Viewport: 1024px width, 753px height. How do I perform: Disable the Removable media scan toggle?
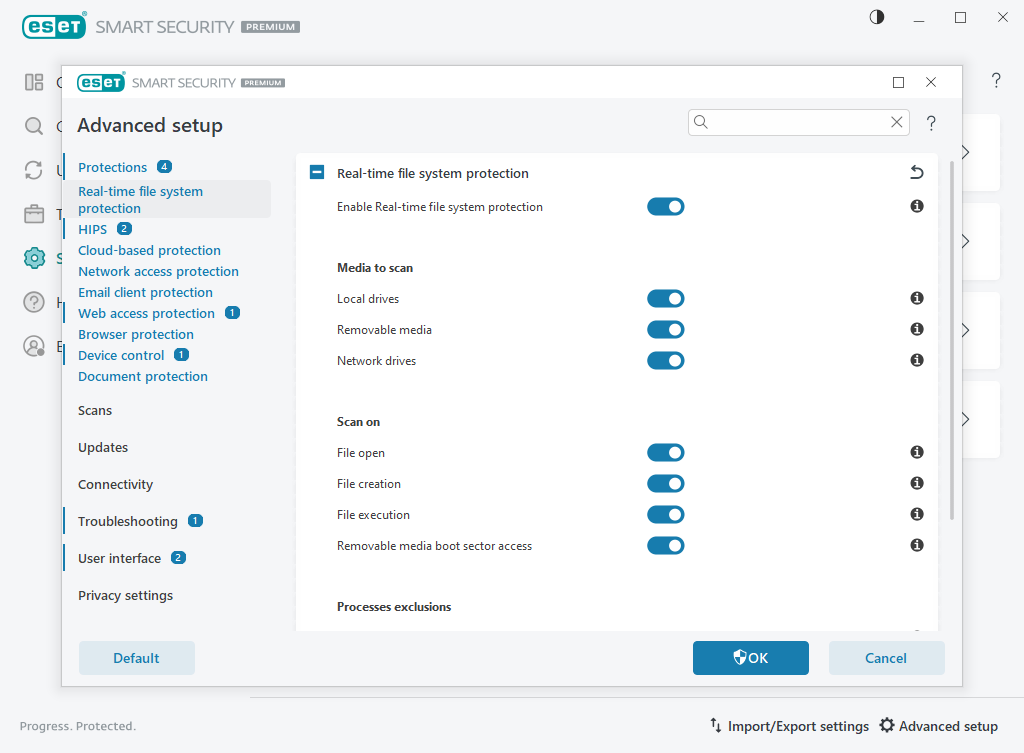pyautogui.click(x=665, y=329)
